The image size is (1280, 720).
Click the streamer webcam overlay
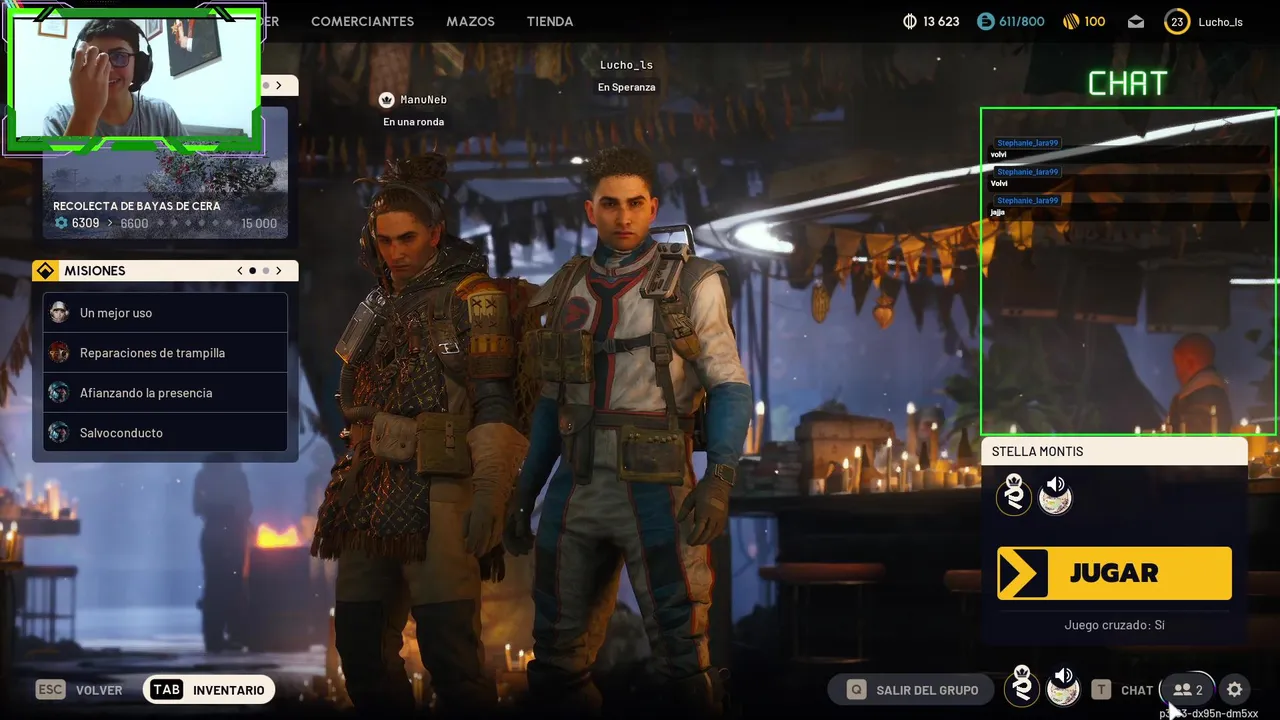[x=134, y=80]
